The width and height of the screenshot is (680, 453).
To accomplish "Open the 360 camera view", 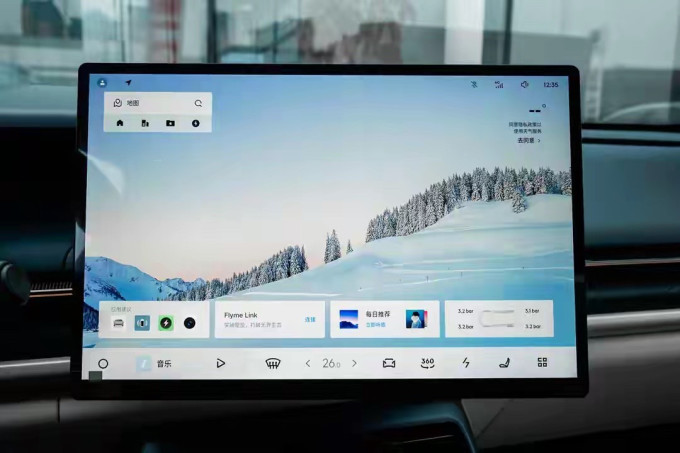I will pos(428,363).
